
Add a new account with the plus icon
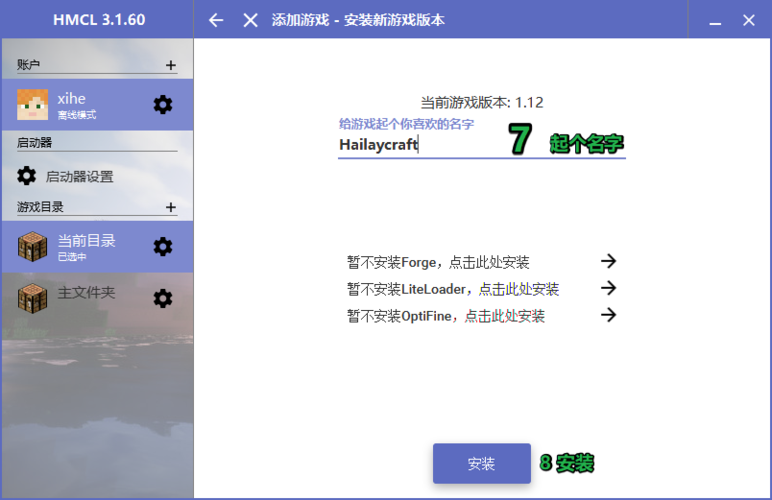(x=170, y=65)
